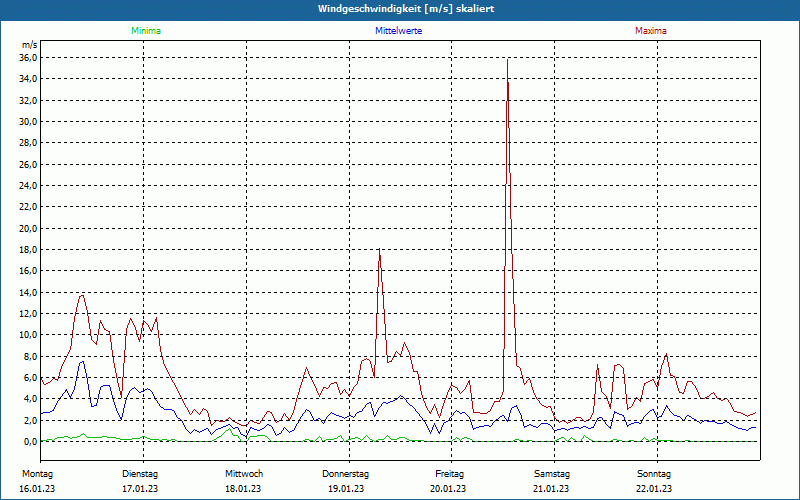Click the 'Samstag' day label

552,473
